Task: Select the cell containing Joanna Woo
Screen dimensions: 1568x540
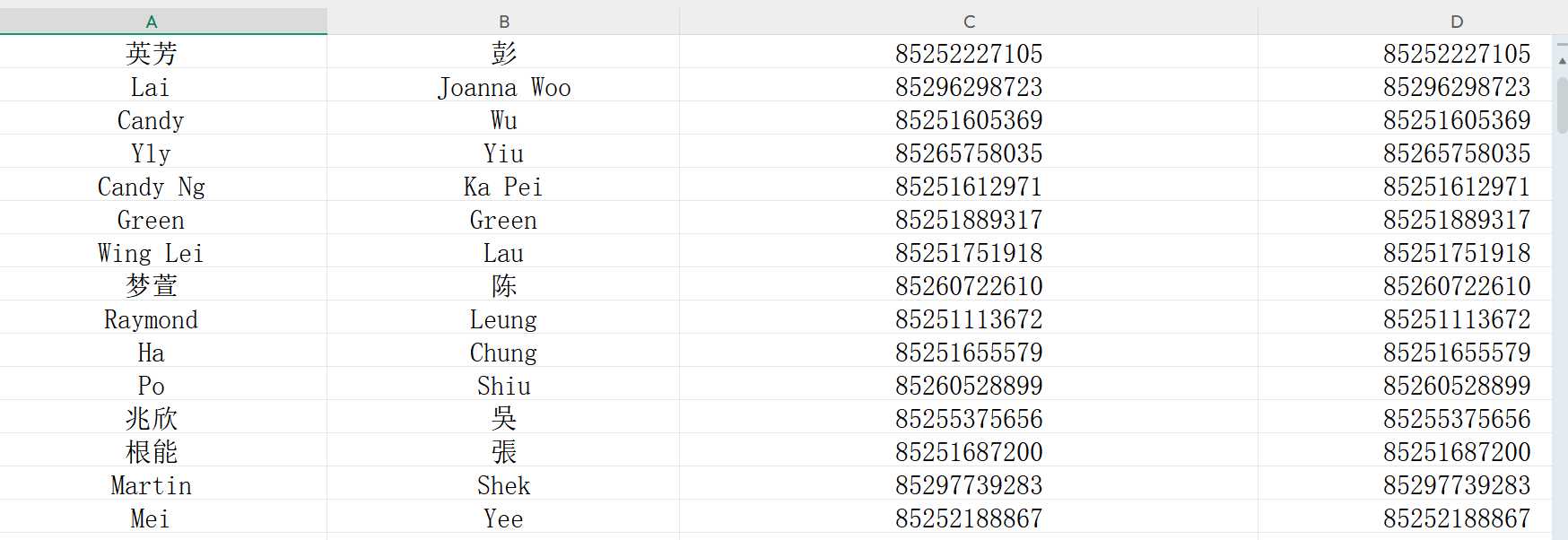Action: coord(503,87)
